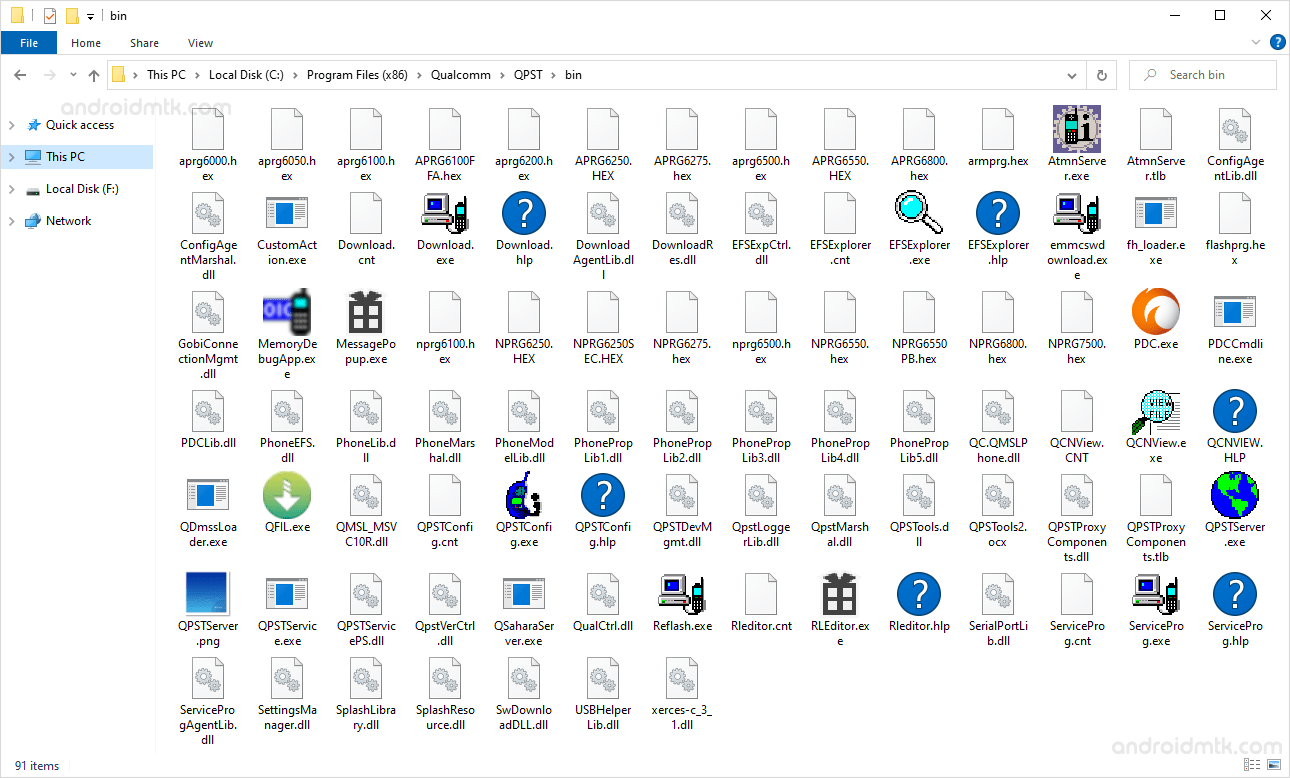Select the QPSTServer.png image thumbnail
The height and width of the screenshot is (778, 1290).
[207, 593]
